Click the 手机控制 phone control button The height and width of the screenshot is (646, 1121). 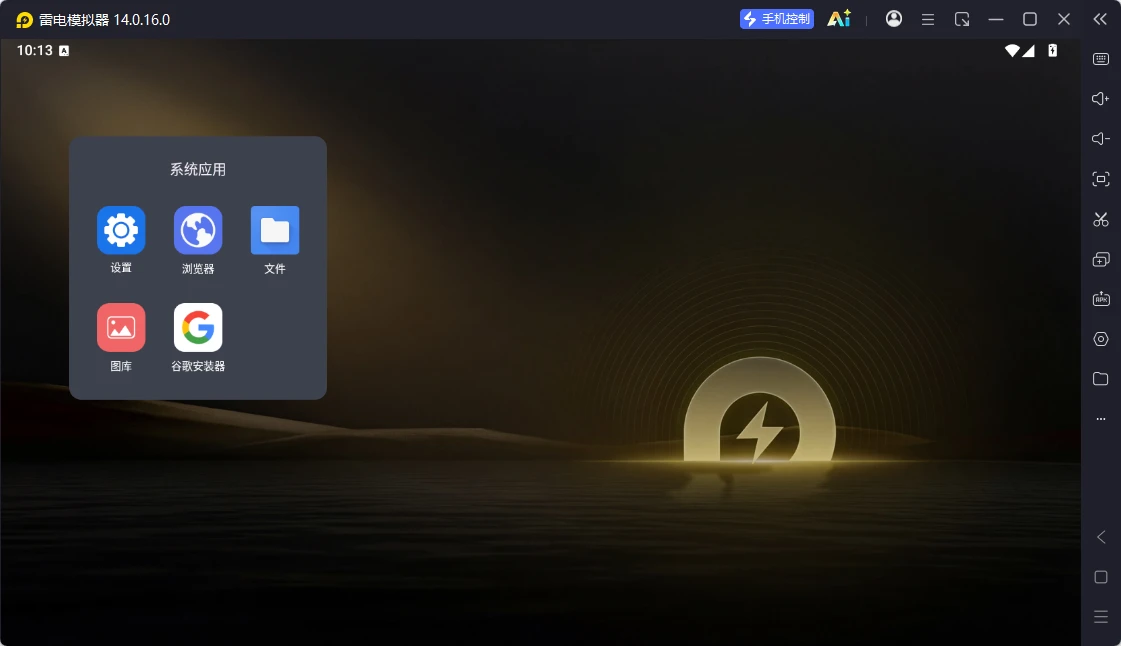[x=776, y=19]
